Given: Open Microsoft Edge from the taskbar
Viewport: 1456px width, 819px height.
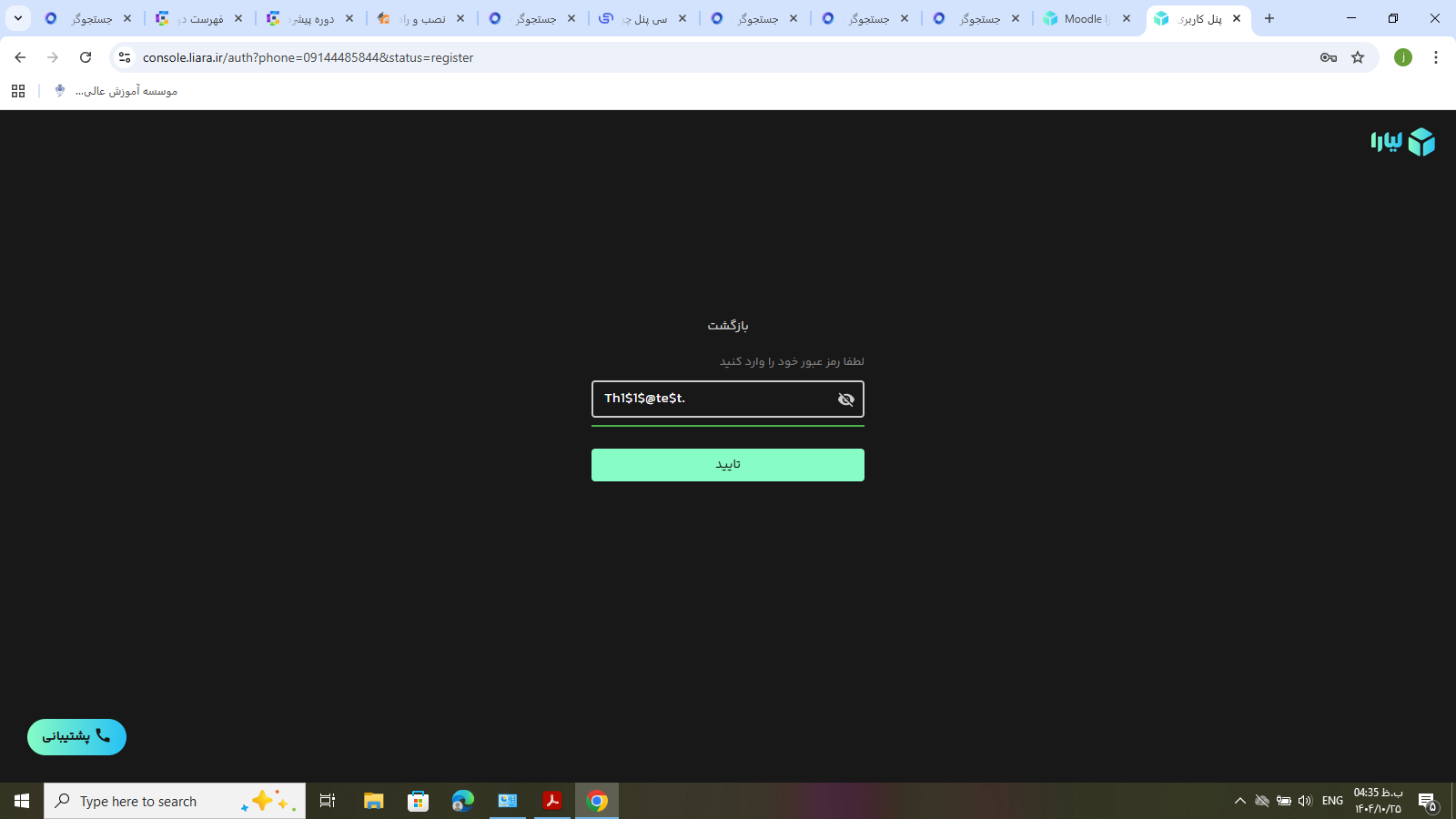Looking at the screenshot, I should (x=462, y=801).
